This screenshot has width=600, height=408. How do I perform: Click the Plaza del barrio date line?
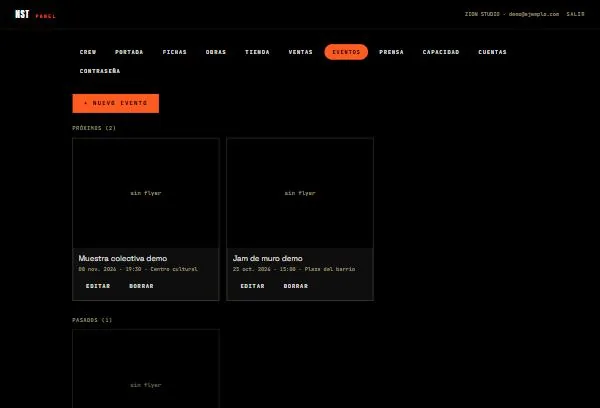click(294, 269)
